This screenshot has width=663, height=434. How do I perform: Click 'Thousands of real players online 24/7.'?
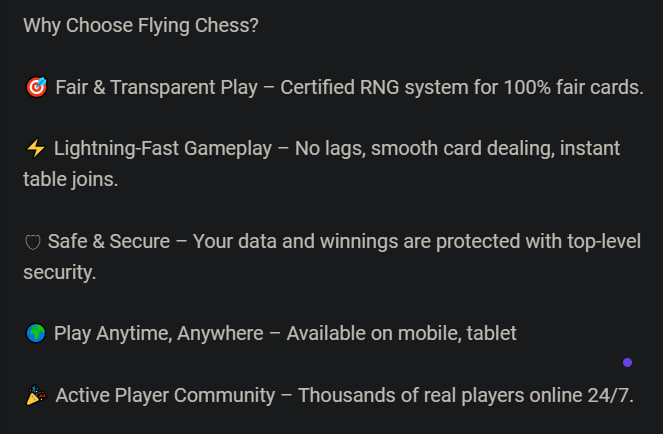[x=466, y=396]
